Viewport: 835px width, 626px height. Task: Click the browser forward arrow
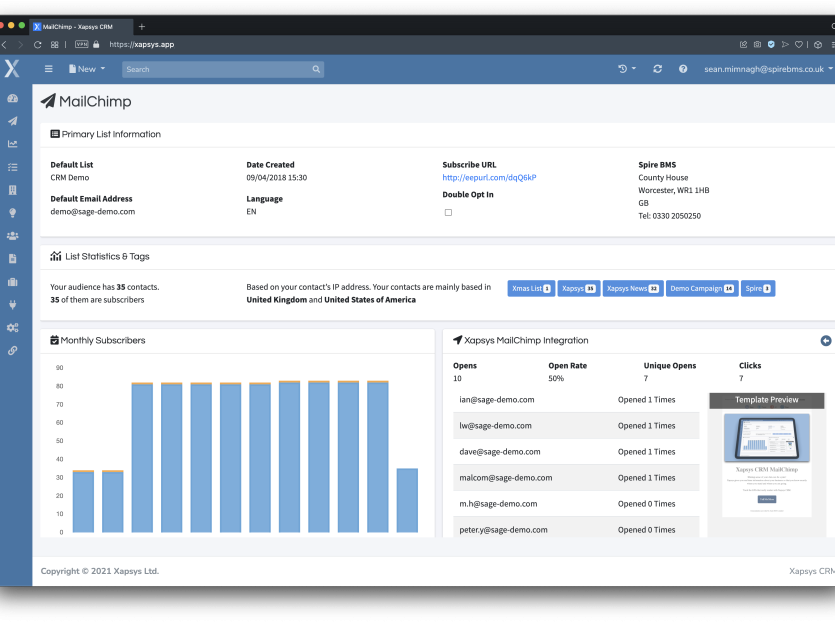(x=20, y=45)
